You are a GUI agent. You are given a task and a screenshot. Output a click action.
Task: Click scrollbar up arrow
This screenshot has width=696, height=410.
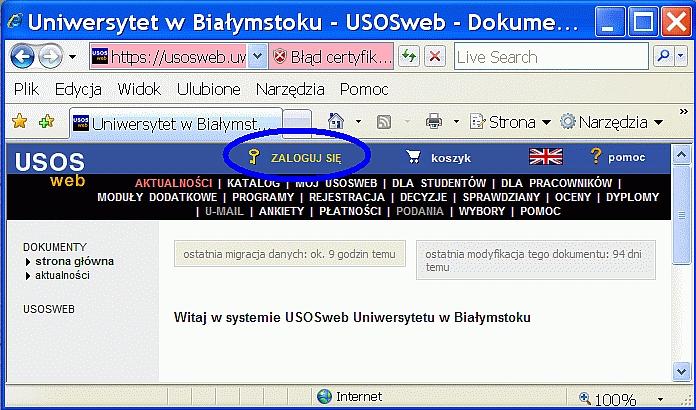681,156
